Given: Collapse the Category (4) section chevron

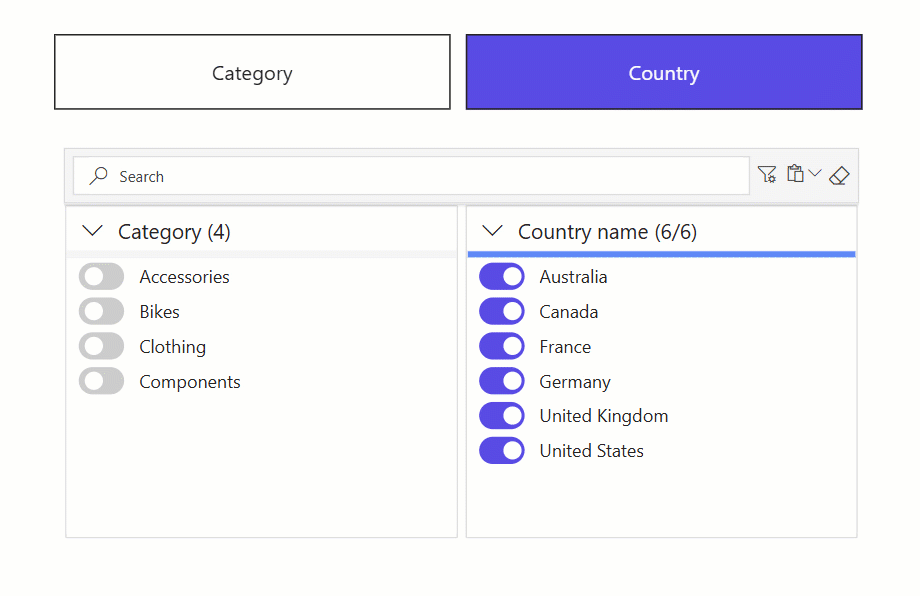Looking at the screenshot, I should click(93, 232).
